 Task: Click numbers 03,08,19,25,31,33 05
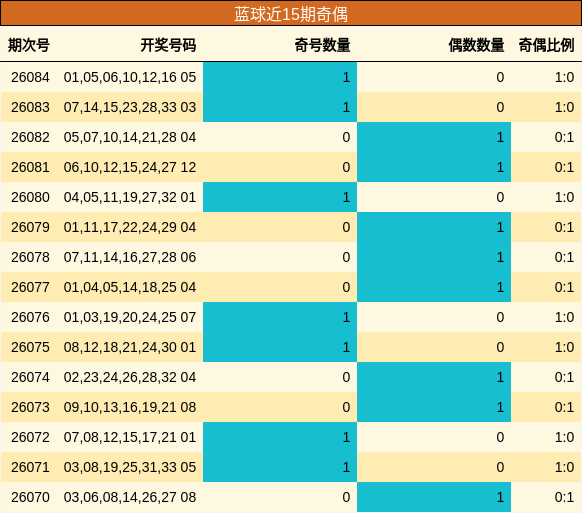[130, 467]
